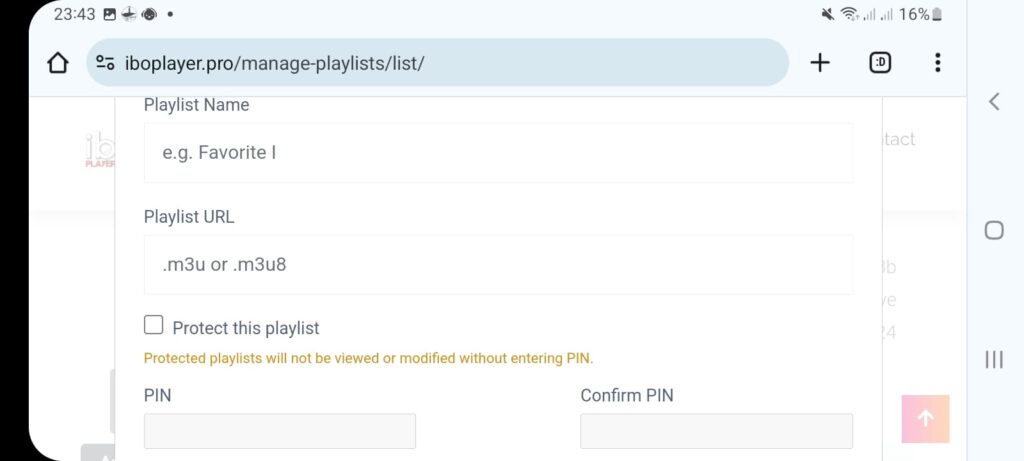1024x461 pixels.
Task: Tap the pink scroll-to-top arrow button
Action: (925, 419)
